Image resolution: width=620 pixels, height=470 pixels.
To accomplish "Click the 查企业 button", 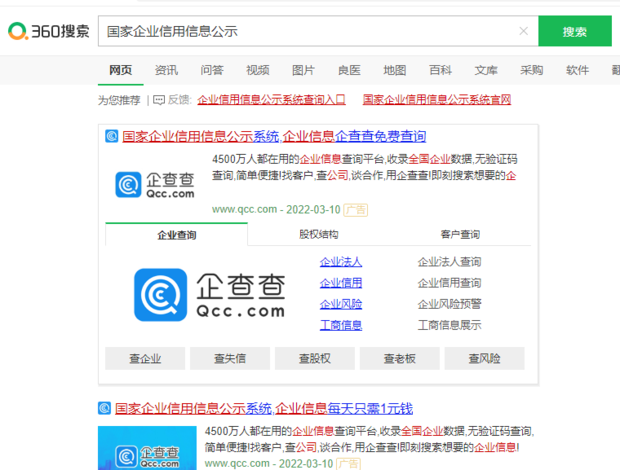I will tap(145, 359).
